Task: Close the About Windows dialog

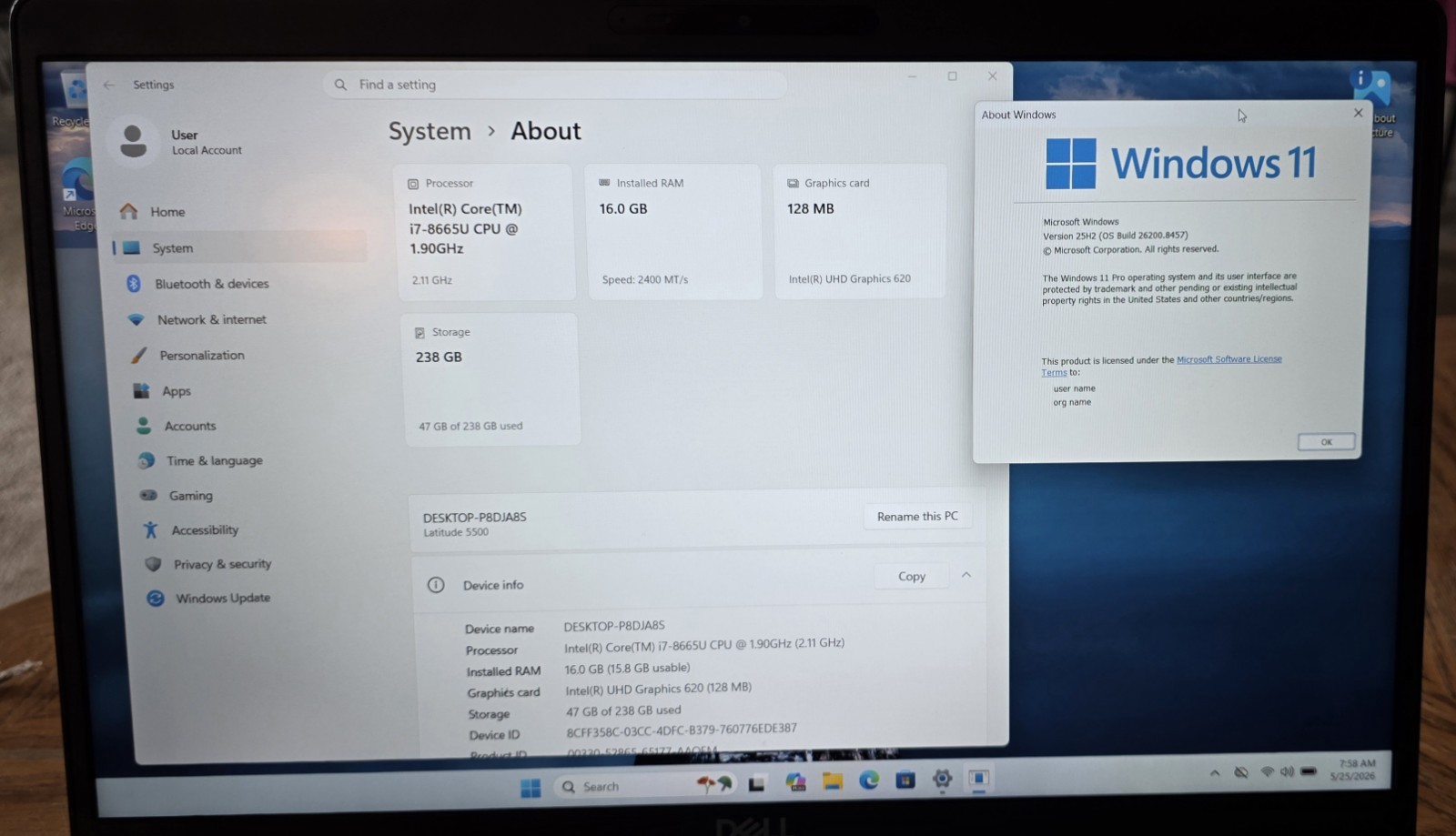Action: point(1358,113)
